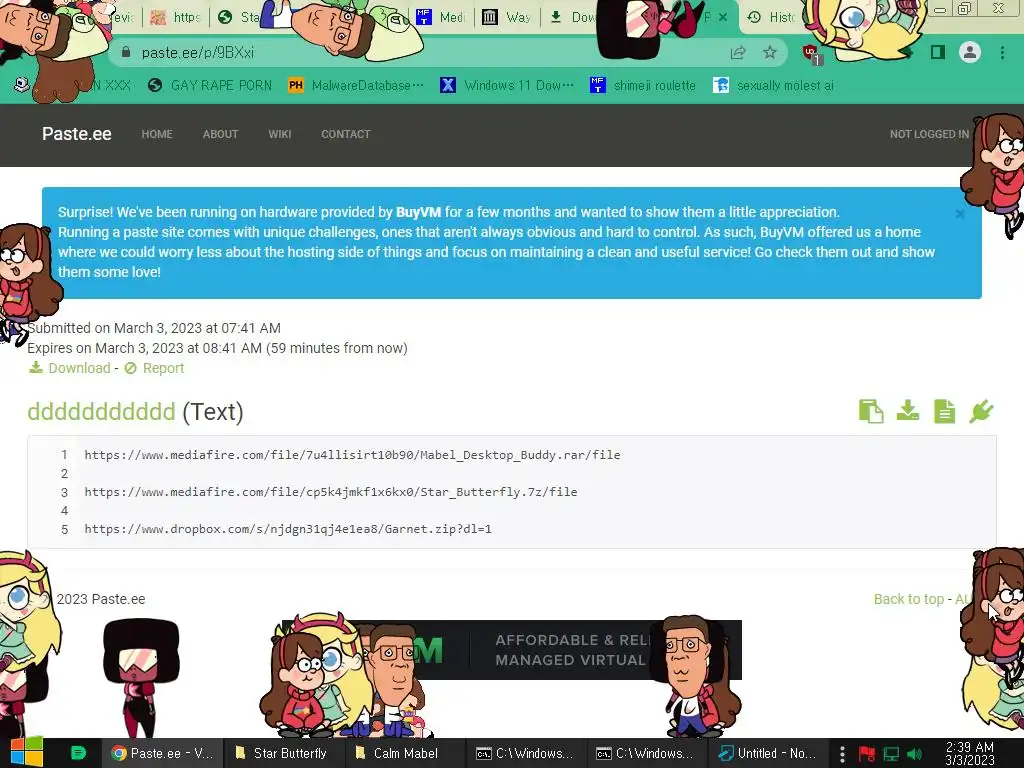Click the volume speaker tray icon
Viewport: 1024px width, 768px height.
914,754
